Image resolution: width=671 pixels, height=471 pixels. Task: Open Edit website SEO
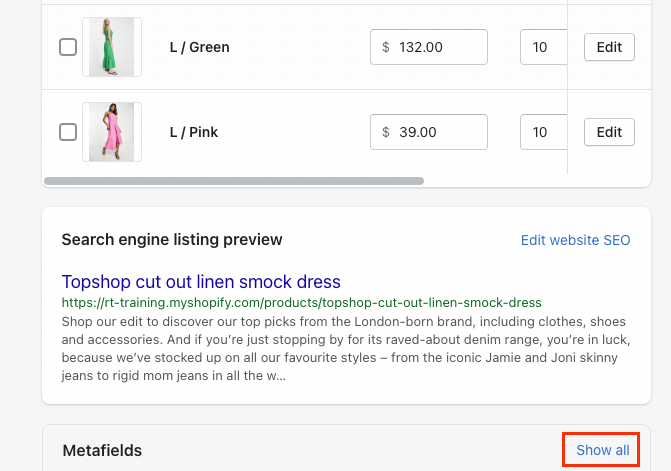(x=576, y=240)
